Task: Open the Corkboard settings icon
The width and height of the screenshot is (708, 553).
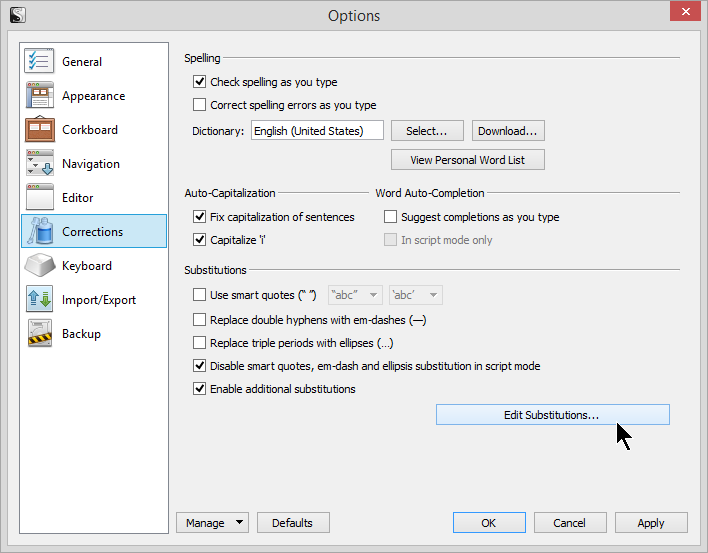Action: pos(39,130)
